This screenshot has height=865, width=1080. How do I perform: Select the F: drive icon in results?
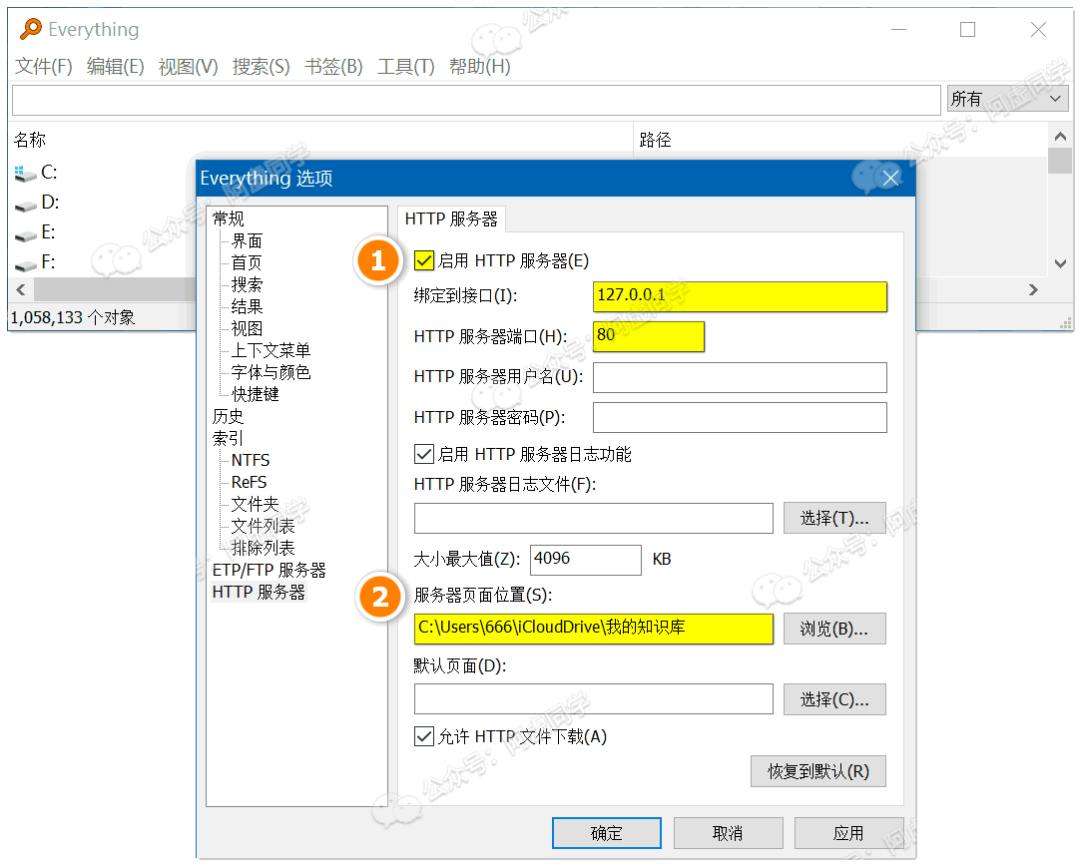pos(25,265)
